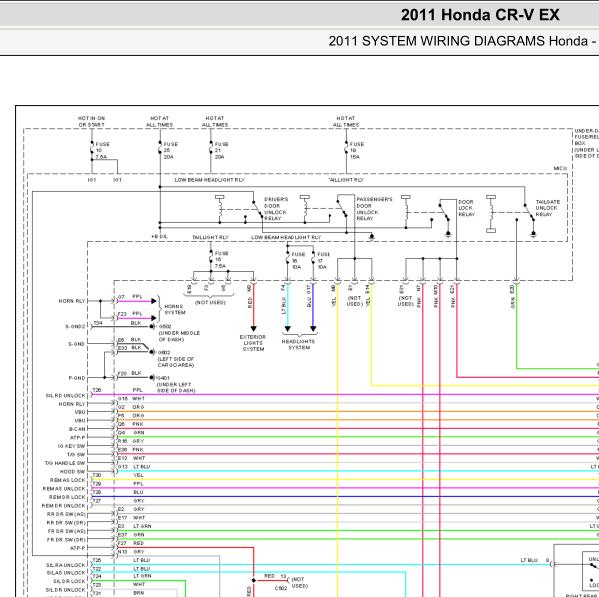Click the red Exterior Lights System arrowhead
The height and width of the screenshot is (597, 599).
(x=254, y=329)
